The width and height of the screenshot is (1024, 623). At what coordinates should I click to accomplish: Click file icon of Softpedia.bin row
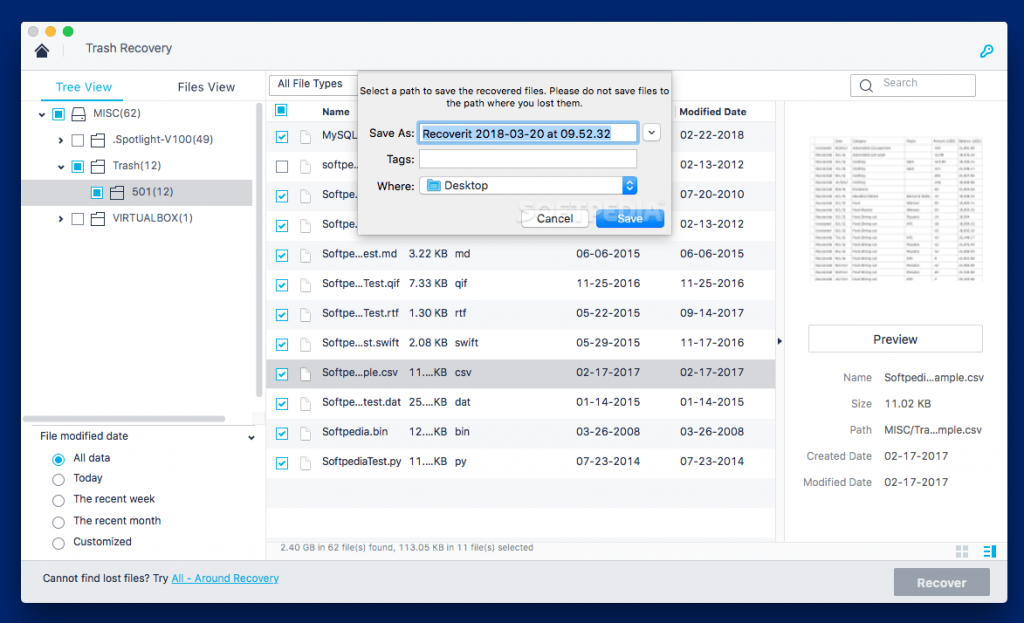305,433
